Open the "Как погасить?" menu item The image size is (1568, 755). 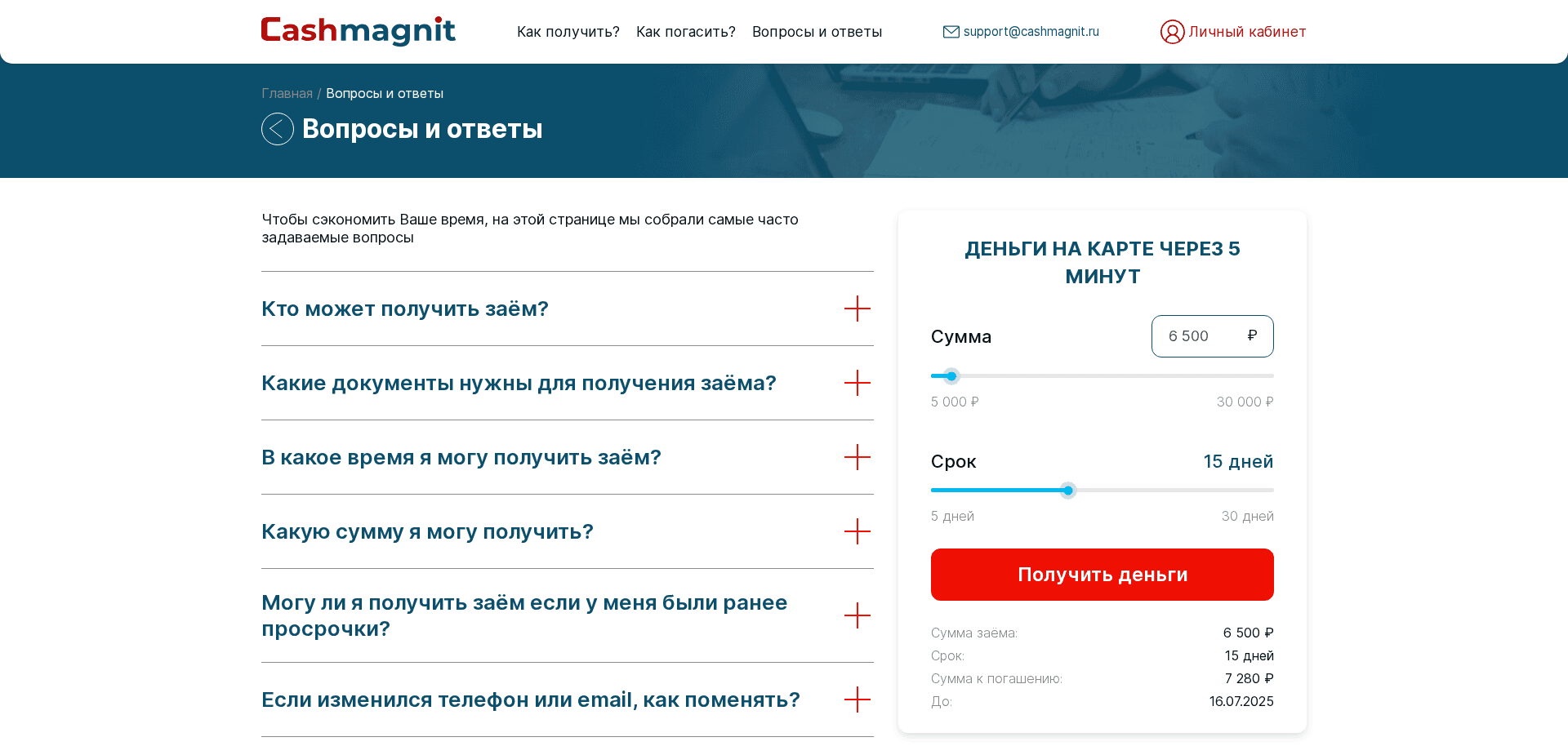685,31
